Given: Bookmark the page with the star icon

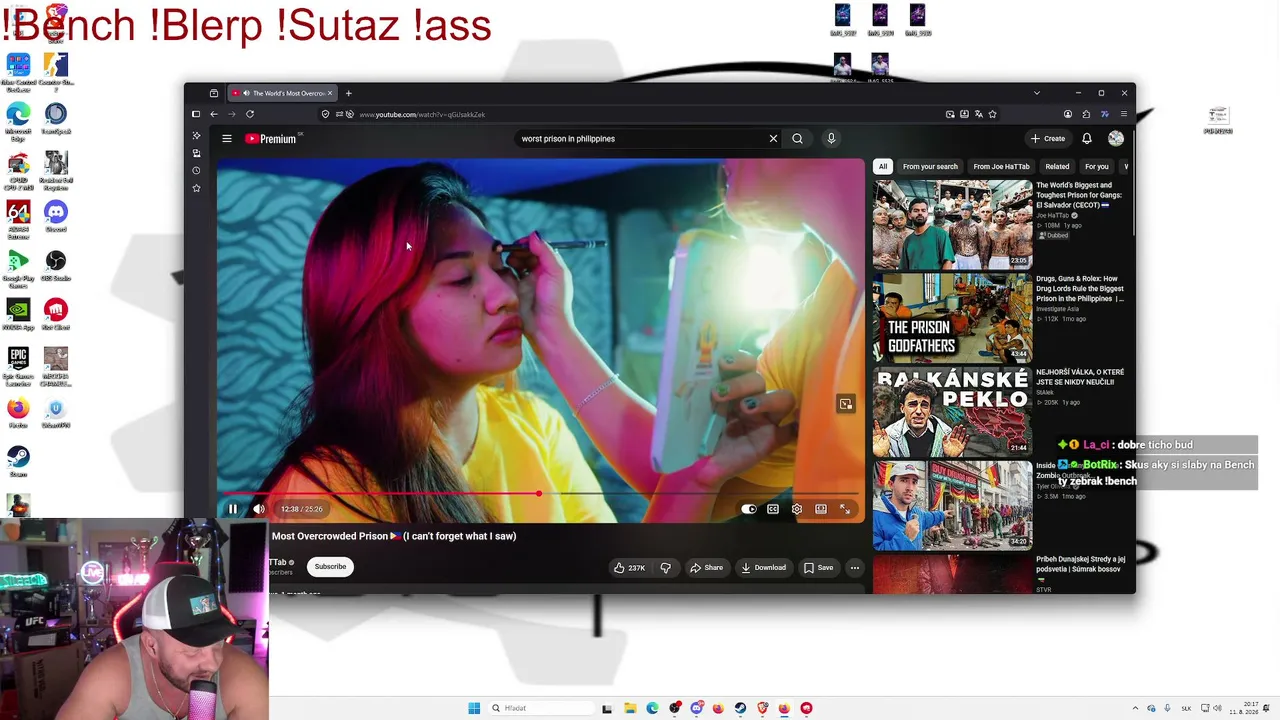Looking at the screenshot, I should 992,114.
